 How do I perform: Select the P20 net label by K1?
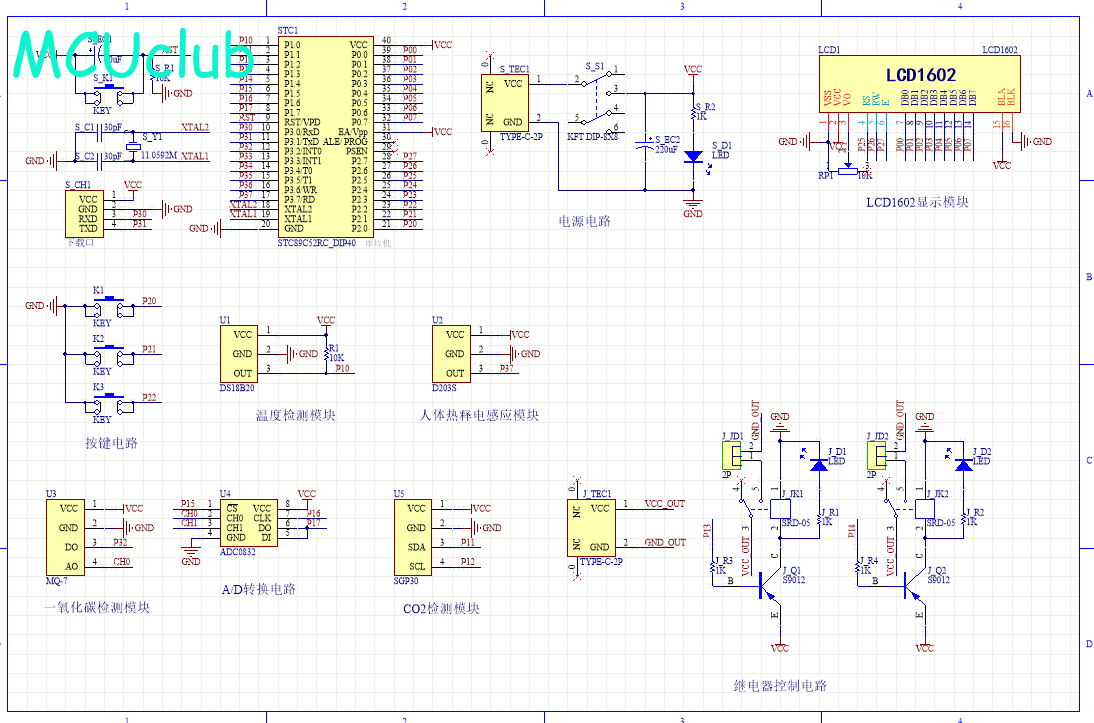tap(149, 301)
